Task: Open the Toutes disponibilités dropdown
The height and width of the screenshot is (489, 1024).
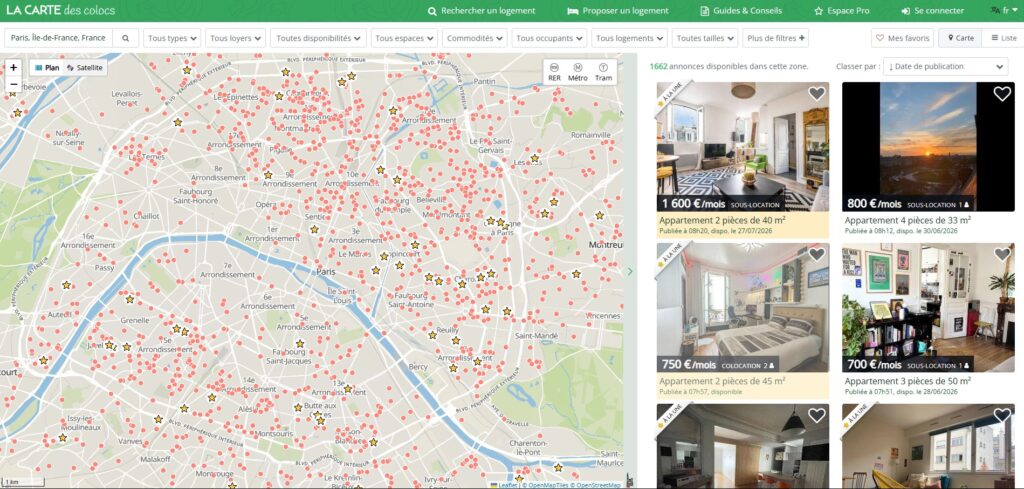Action: pos(318,38)
